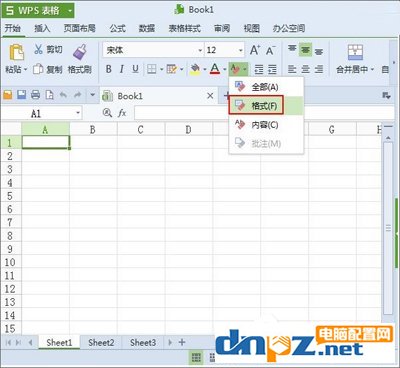Add new sheet with plus button
This screenshot has height=368, width=400.
pos(182,342)
